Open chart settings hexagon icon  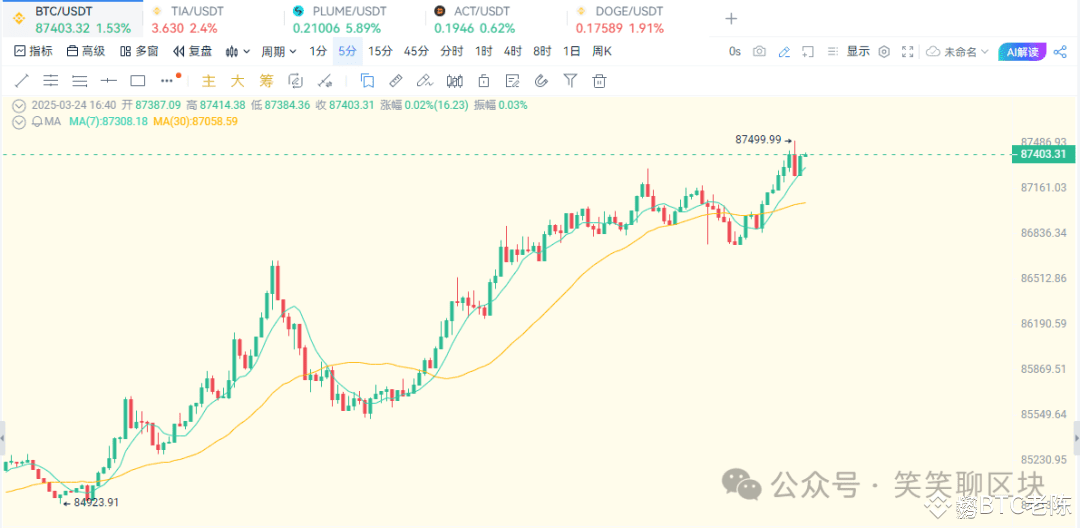tap(884, 52)
